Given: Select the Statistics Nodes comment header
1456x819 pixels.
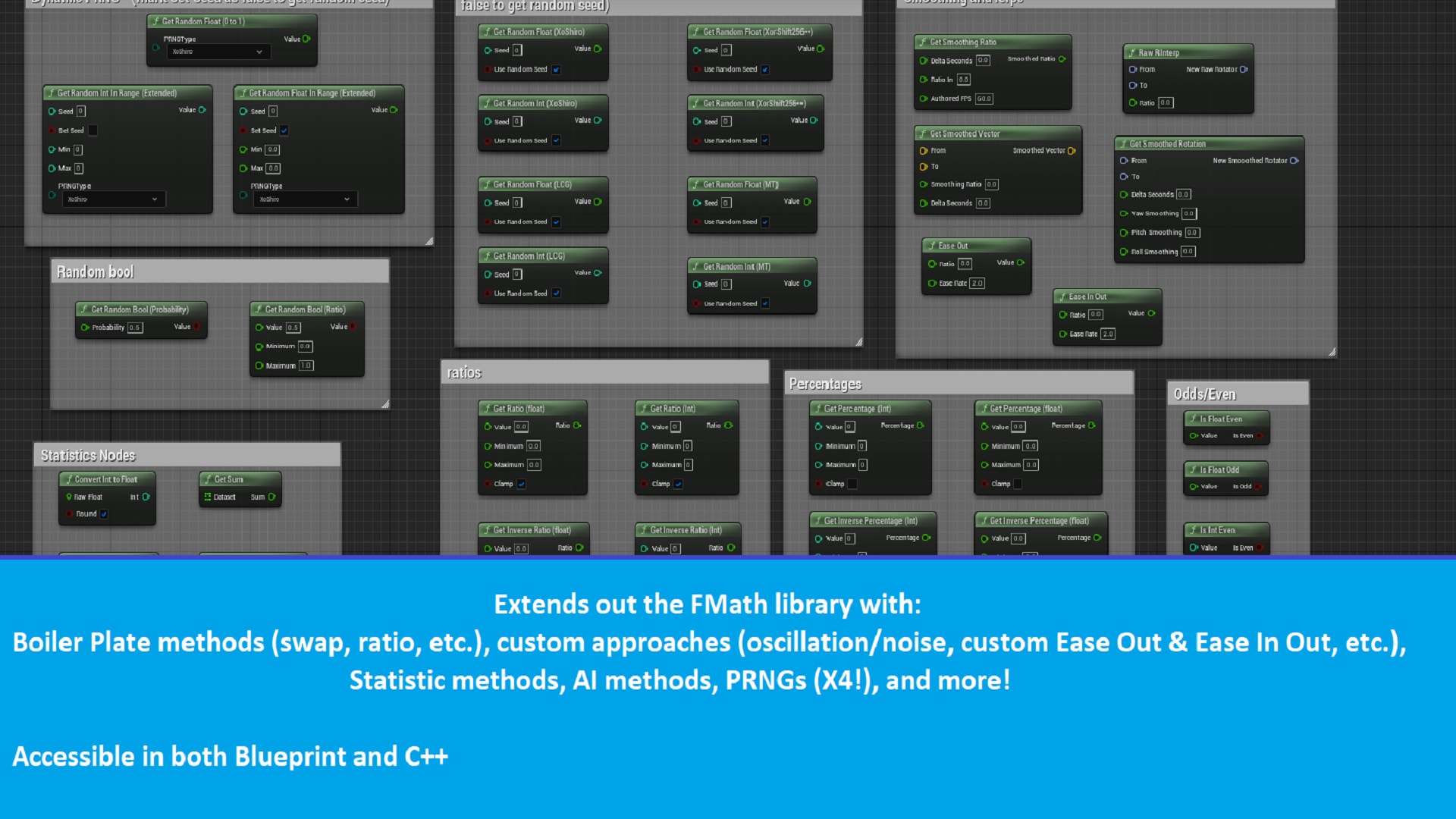Looking at the screenshot, I should (x=187, y=455).
